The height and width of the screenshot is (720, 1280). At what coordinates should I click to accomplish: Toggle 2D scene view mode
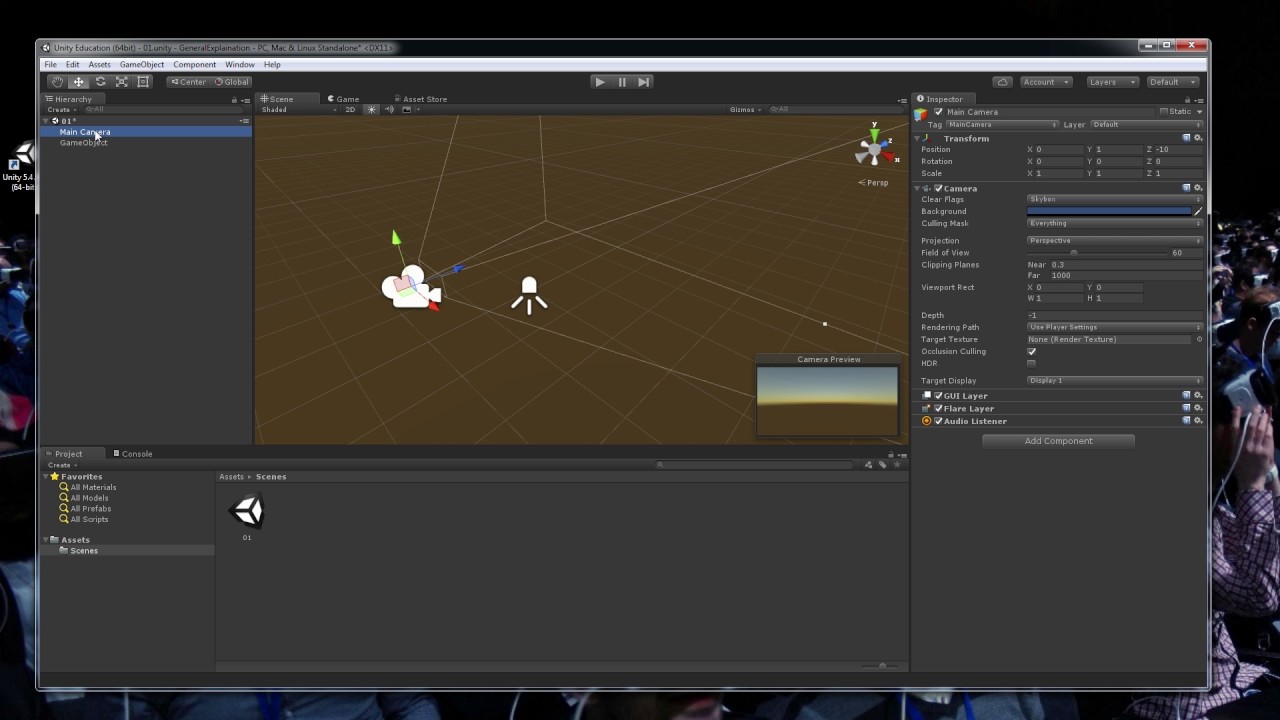point(350,109)
